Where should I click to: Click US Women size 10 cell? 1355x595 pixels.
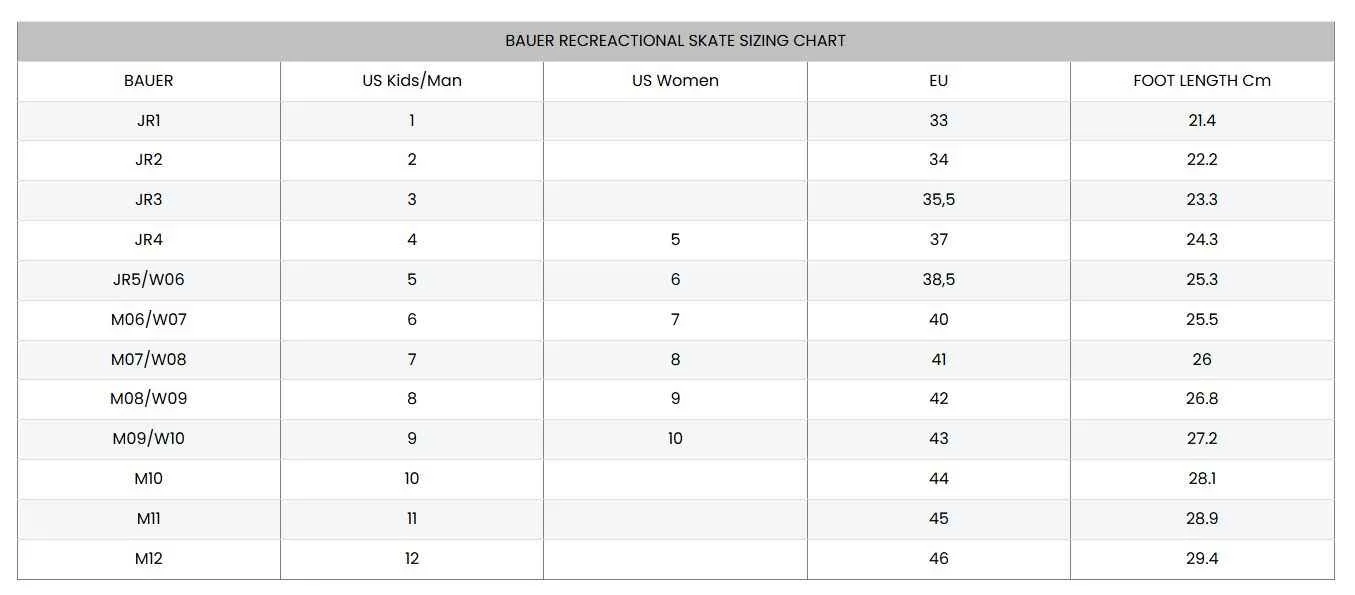675,439
